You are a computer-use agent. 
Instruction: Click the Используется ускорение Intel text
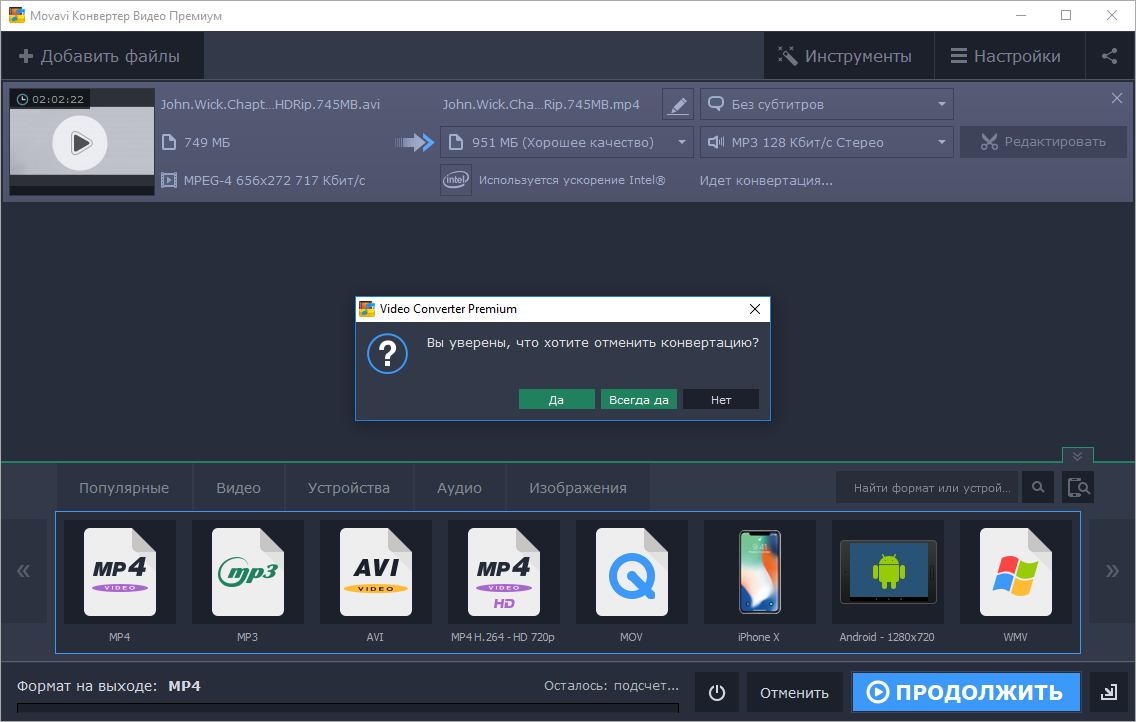[572, 180]
